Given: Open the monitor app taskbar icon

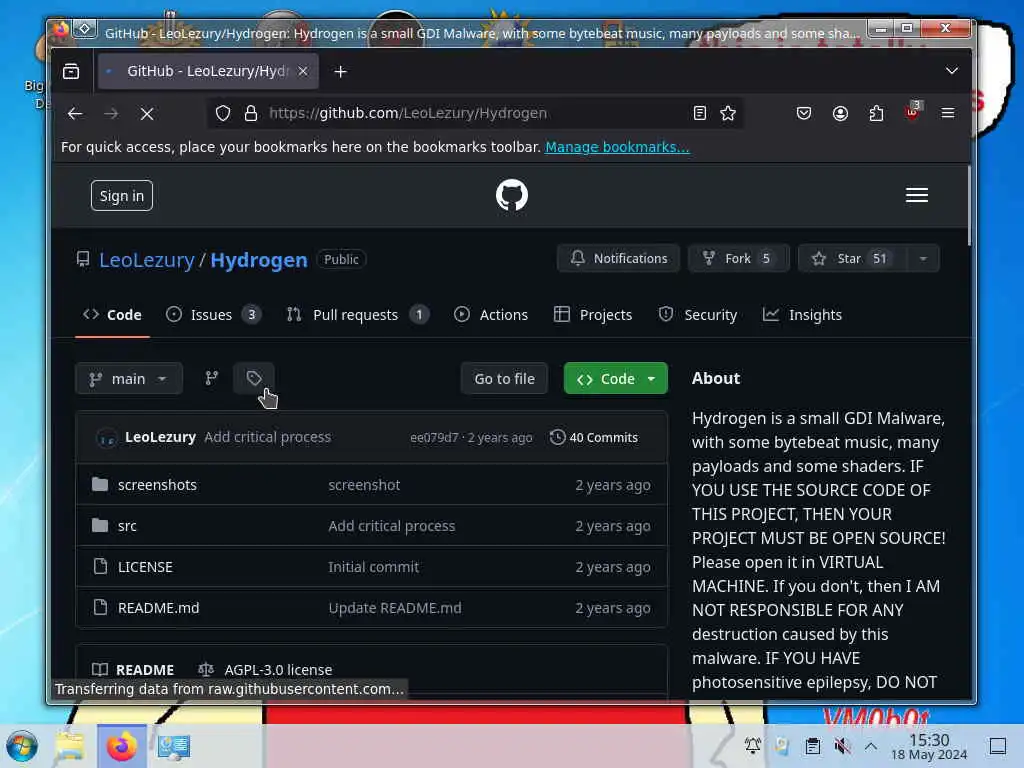Looking at the screenshot, I should [174, 746].
